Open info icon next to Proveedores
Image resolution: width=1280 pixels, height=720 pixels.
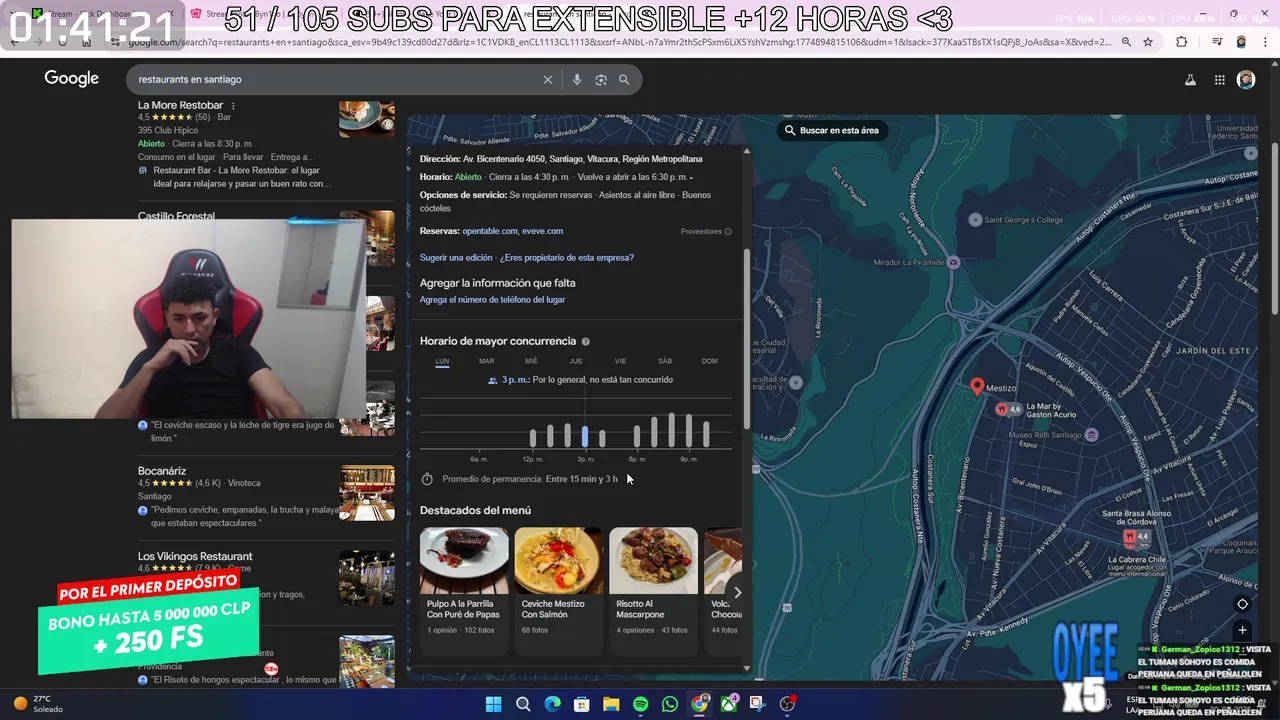tap(728, 232)
